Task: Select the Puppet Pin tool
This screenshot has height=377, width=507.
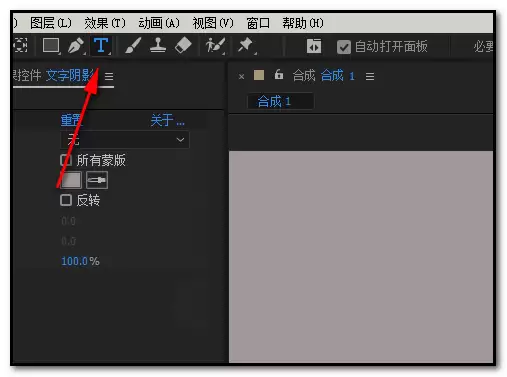Action: [x=246, y=45]
